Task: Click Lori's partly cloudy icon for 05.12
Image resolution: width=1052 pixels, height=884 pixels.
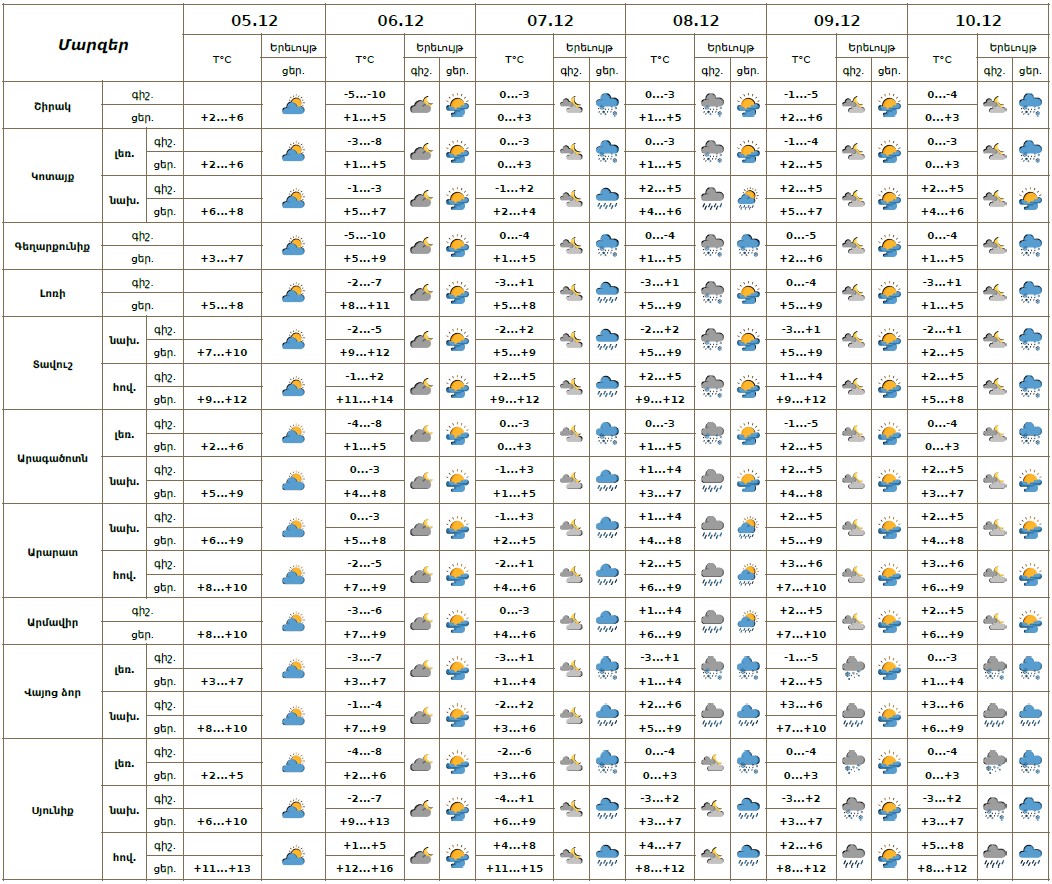Action: tap(293, 293)
